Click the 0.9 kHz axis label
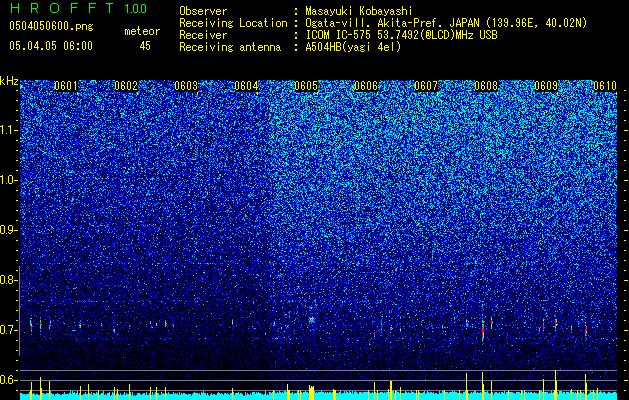Image resolution: width=629 pixels, height=400 pixels. tap(8, 230)
